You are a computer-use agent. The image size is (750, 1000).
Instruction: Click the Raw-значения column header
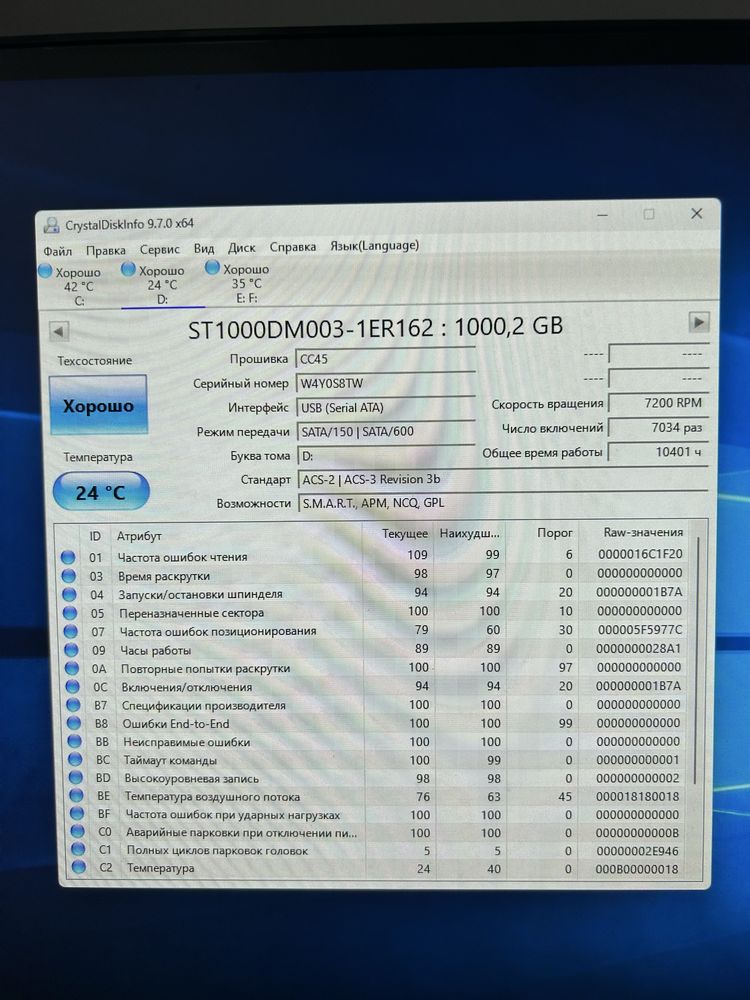click(643, 532)
